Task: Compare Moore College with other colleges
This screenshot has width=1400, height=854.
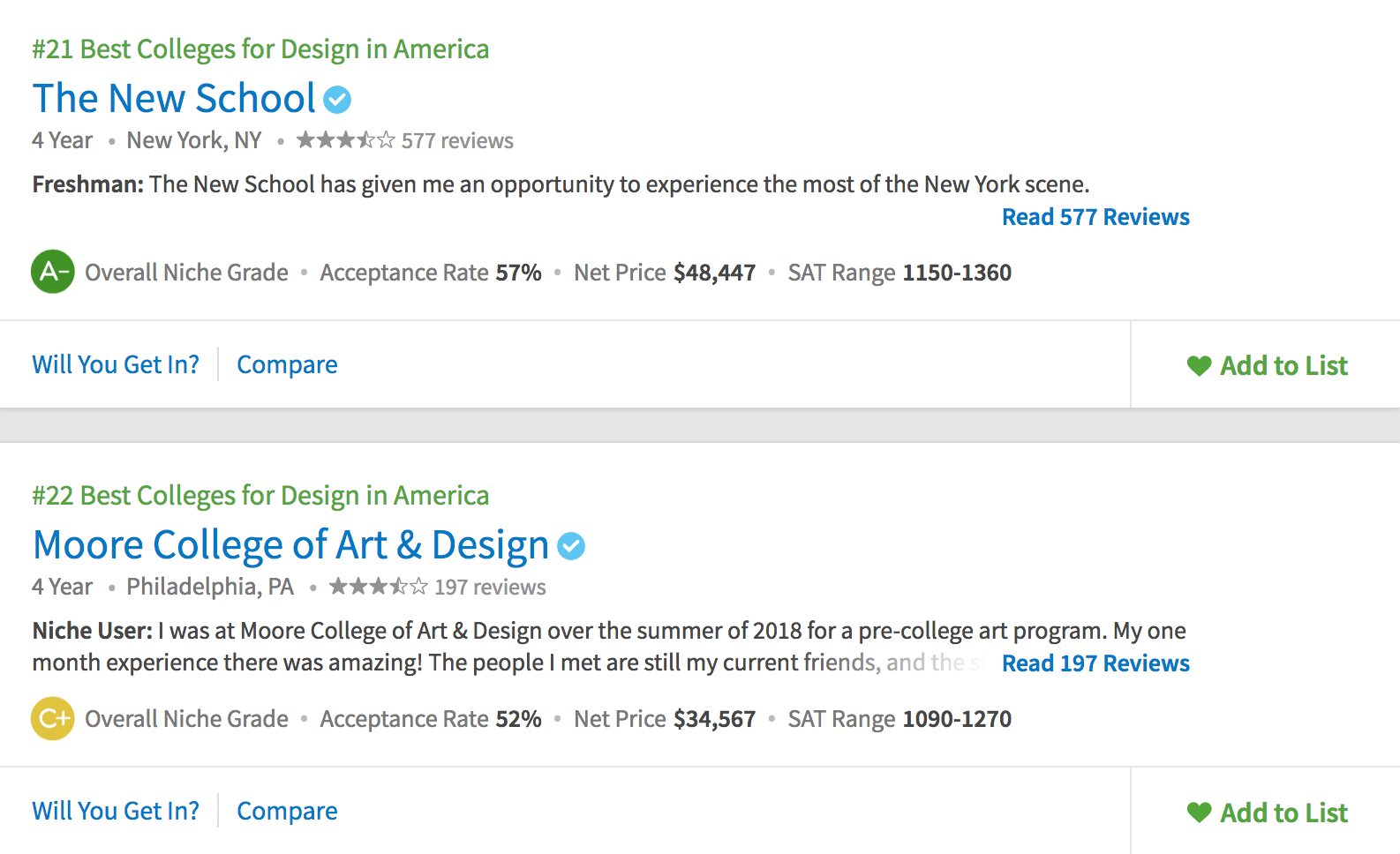Action: click(287, 811)
